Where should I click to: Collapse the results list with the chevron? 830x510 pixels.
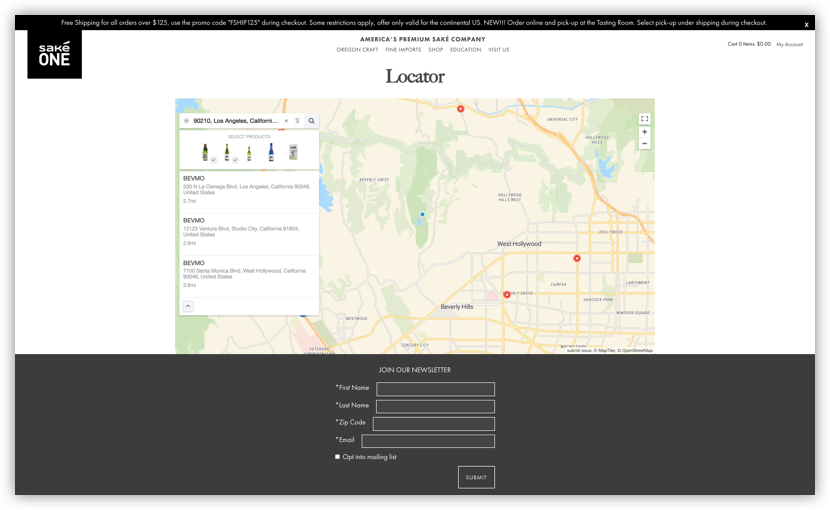click(188, 306)
